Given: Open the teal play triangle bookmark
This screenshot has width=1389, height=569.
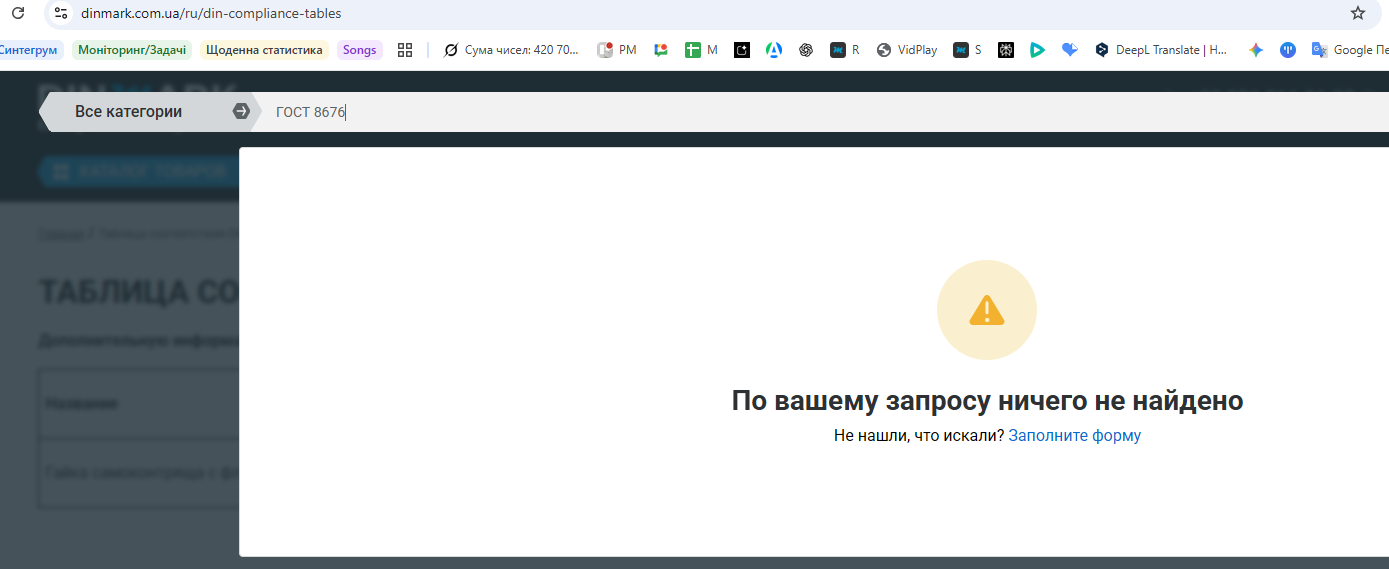Looking at the screenshot, I should 1038,50.
